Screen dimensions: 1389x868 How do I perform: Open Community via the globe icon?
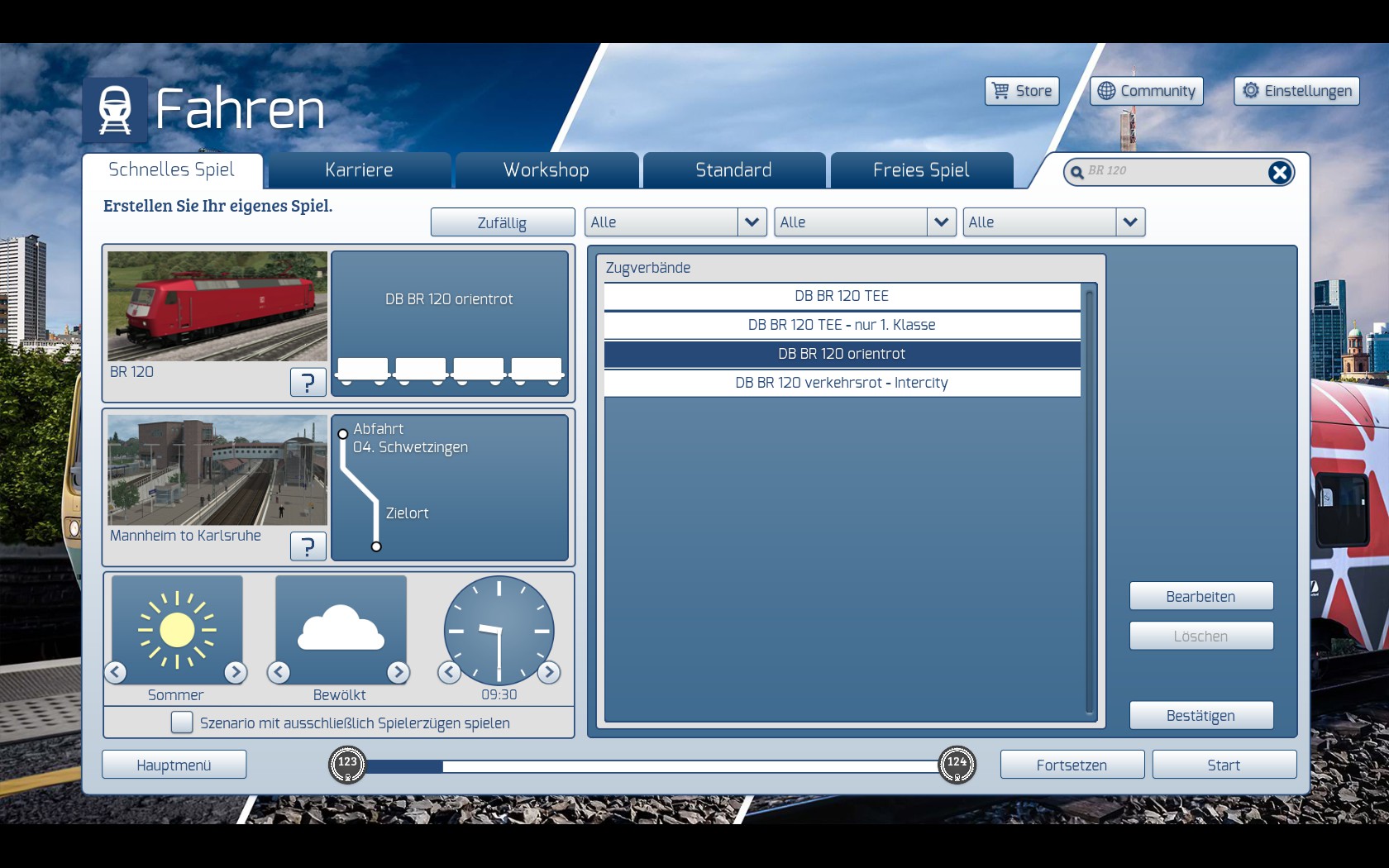tap(1106, 91)
